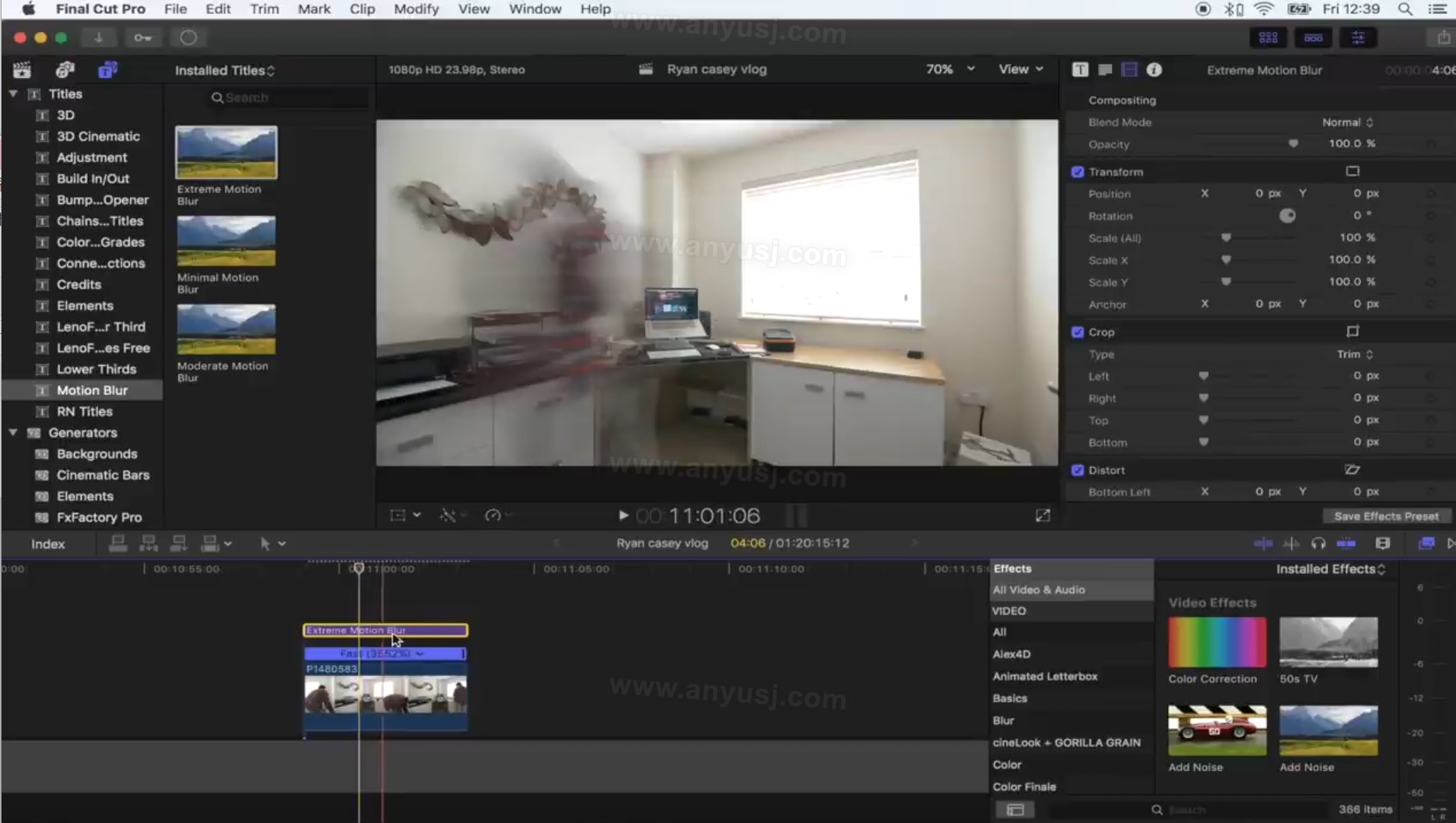Open clip appearance filmstrip icon
This screenshot has width=1456, height=823.
coord(1382,543)
